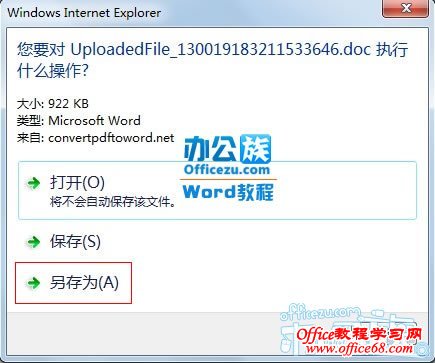Click the 将不会自动保存该文件。 description text
The height and width of the screenshot is (363, 435).
(x=113, y=202)
